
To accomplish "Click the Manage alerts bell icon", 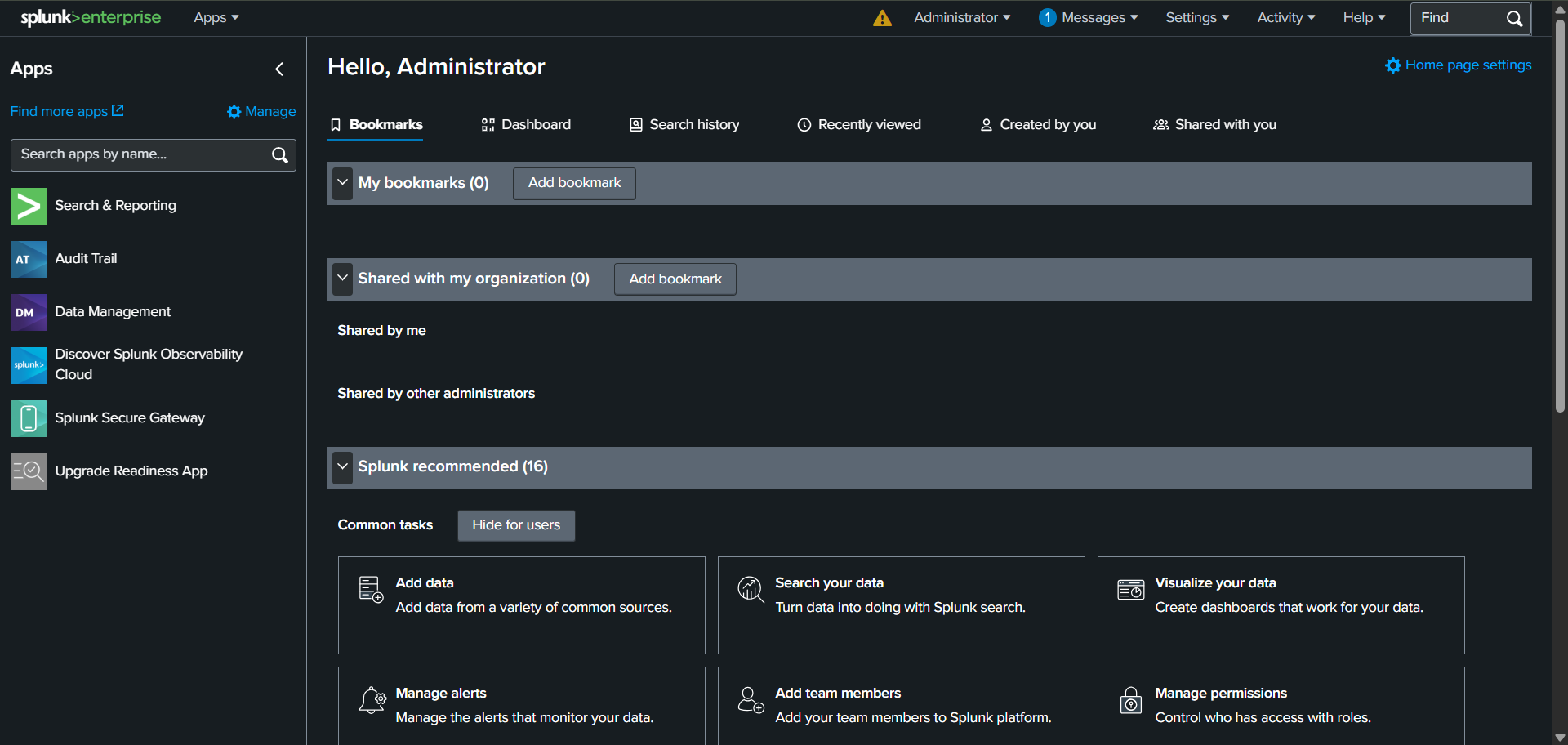I will tap(372, 700).
